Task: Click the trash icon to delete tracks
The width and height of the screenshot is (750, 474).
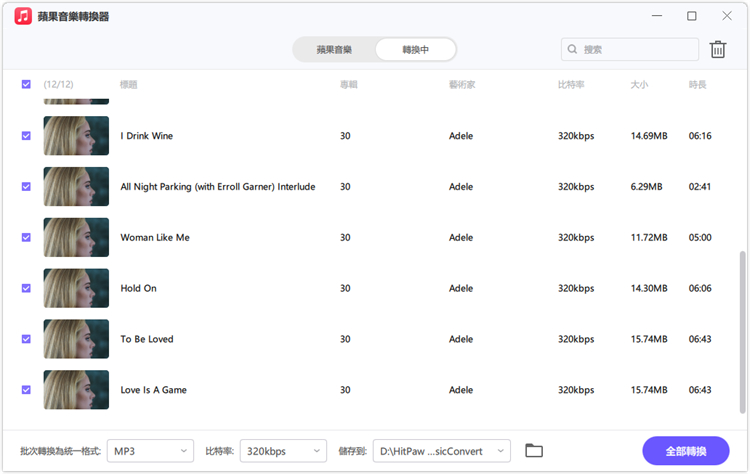Action: click(x=717, y=49)
